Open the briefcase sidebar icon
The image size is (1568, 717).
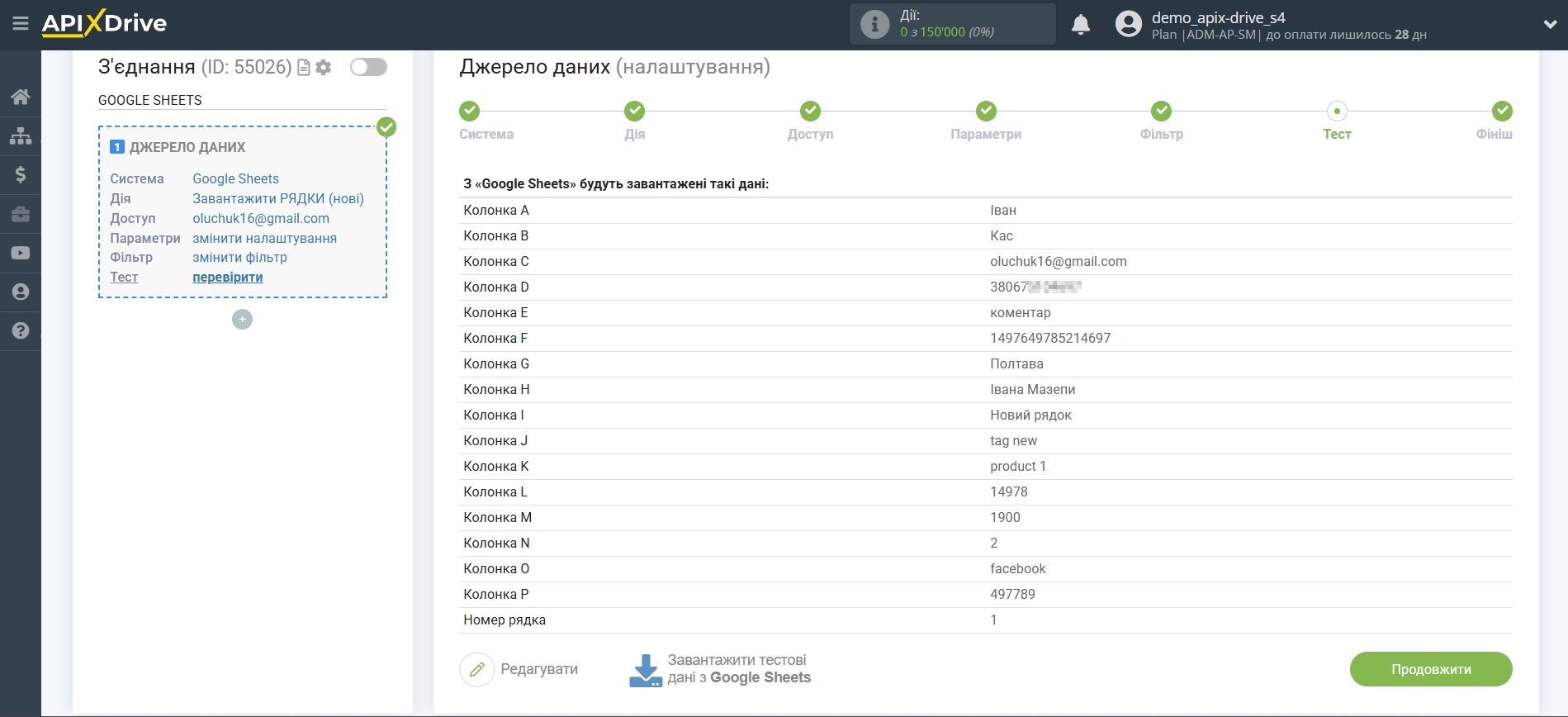coord(21,214)
